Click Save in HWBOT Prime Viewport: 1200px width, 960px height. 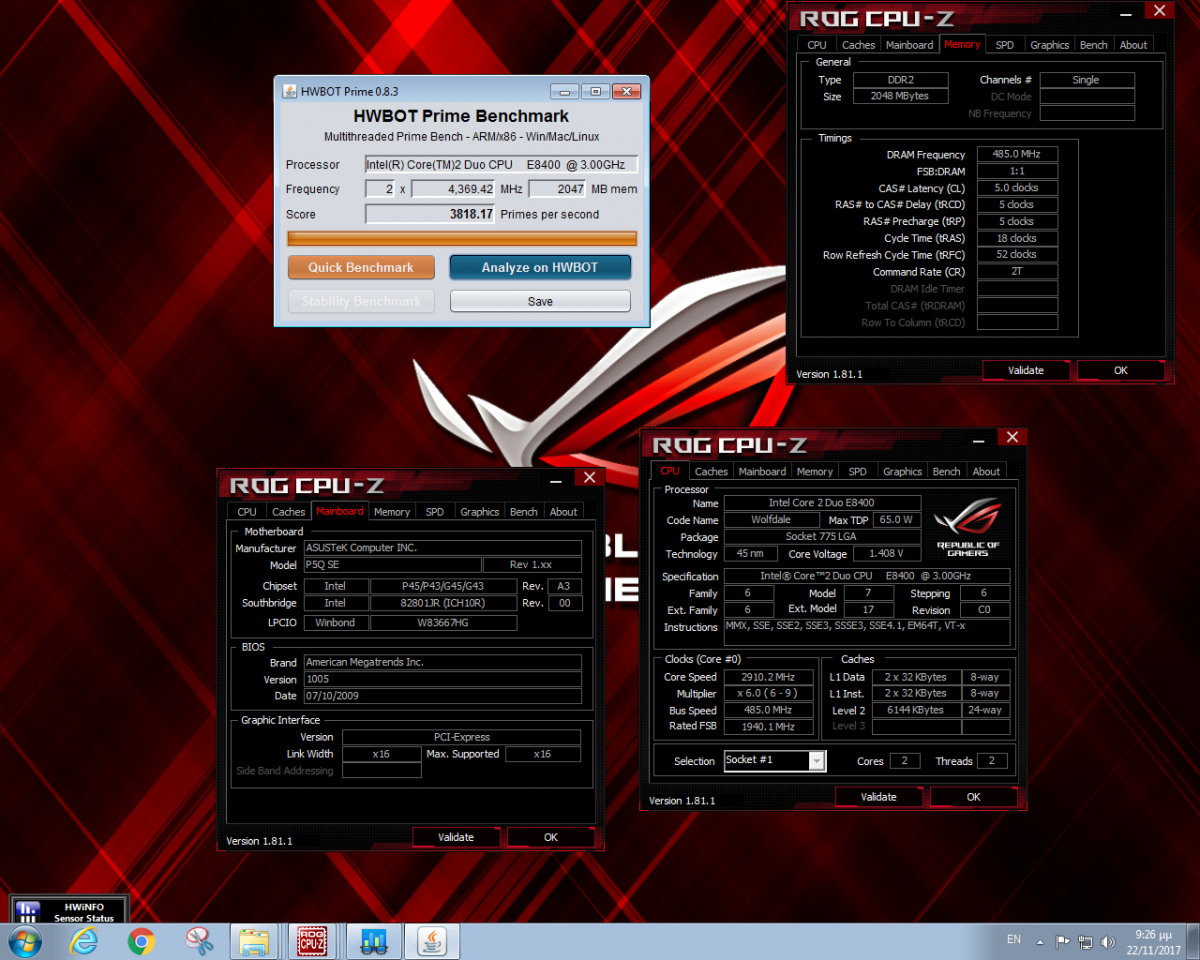pos(540,301)
